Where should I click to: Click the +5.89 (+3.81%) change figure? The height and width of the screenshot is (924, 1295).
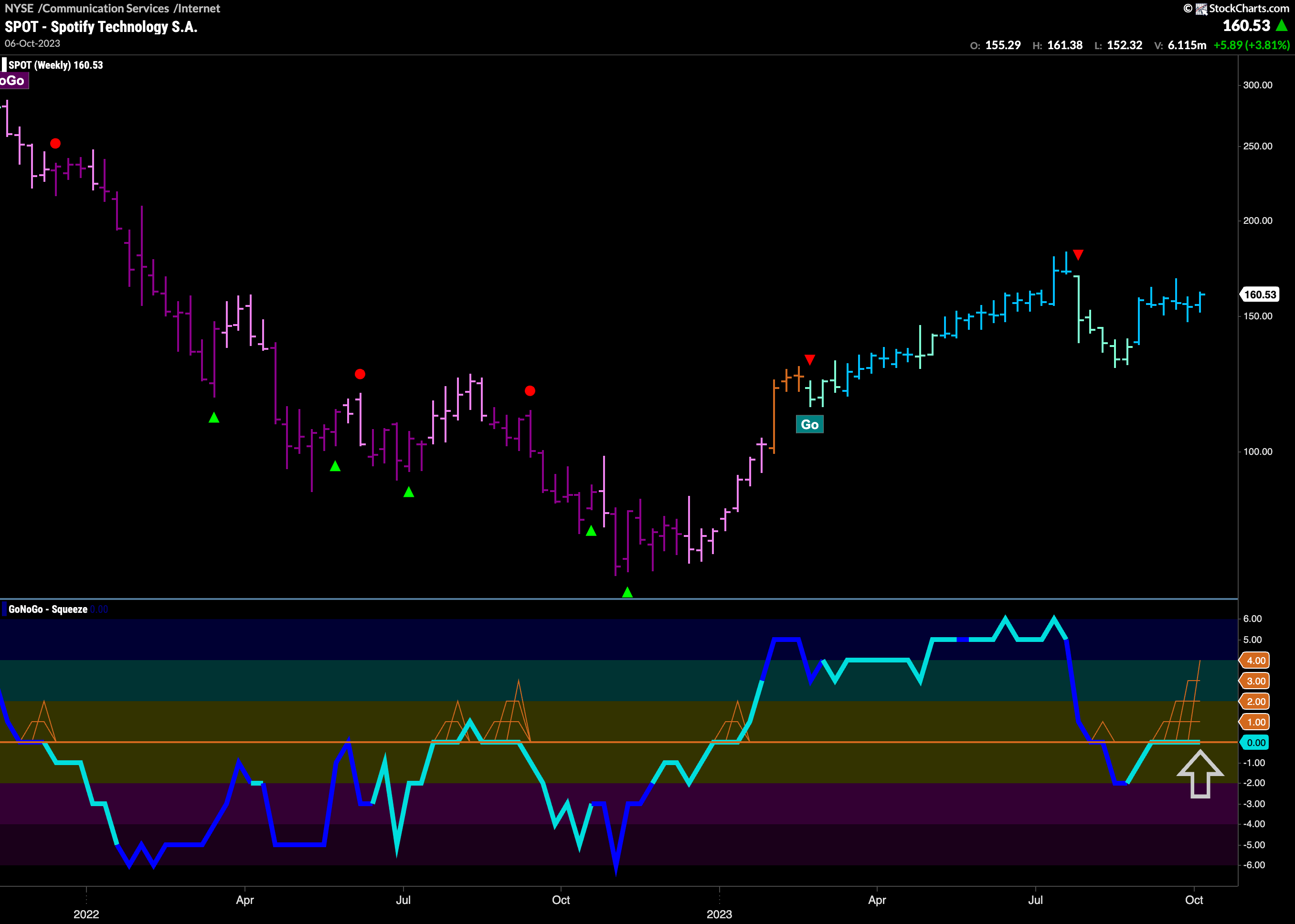pyautogui.click(x=1251, y=45)
